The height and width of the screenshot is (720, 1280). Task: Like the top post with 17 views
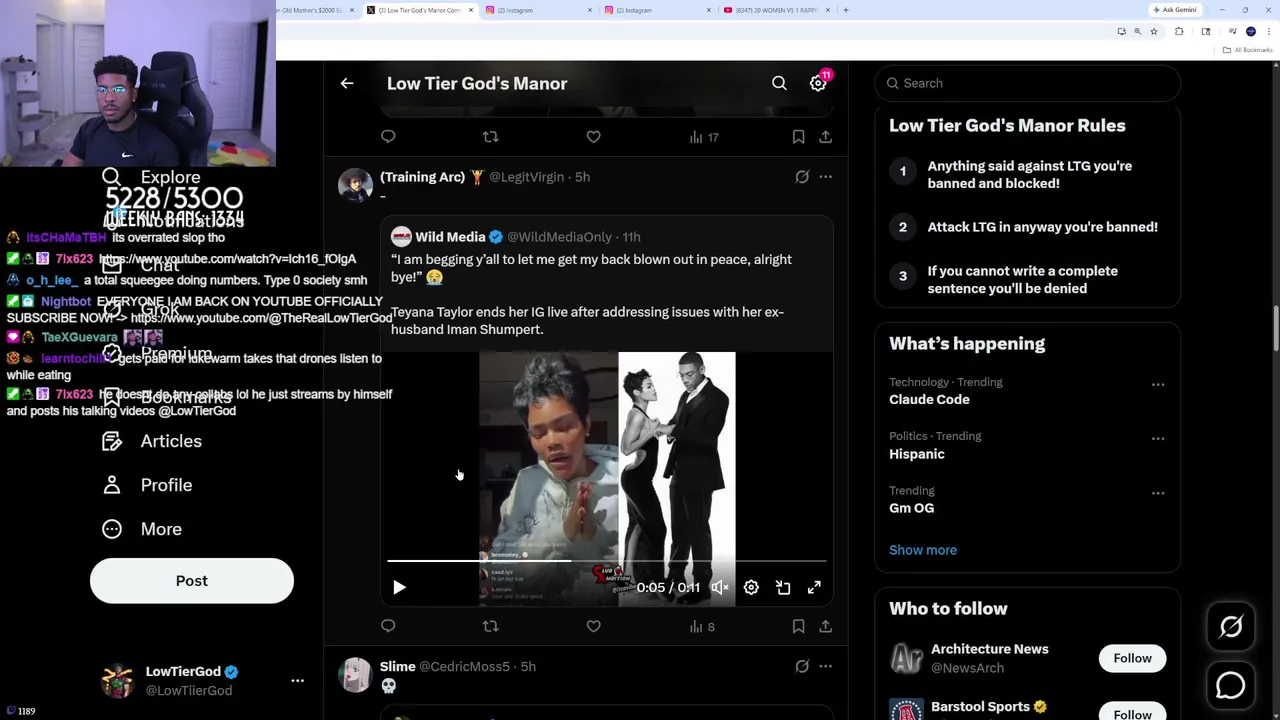tap(593, 137)
